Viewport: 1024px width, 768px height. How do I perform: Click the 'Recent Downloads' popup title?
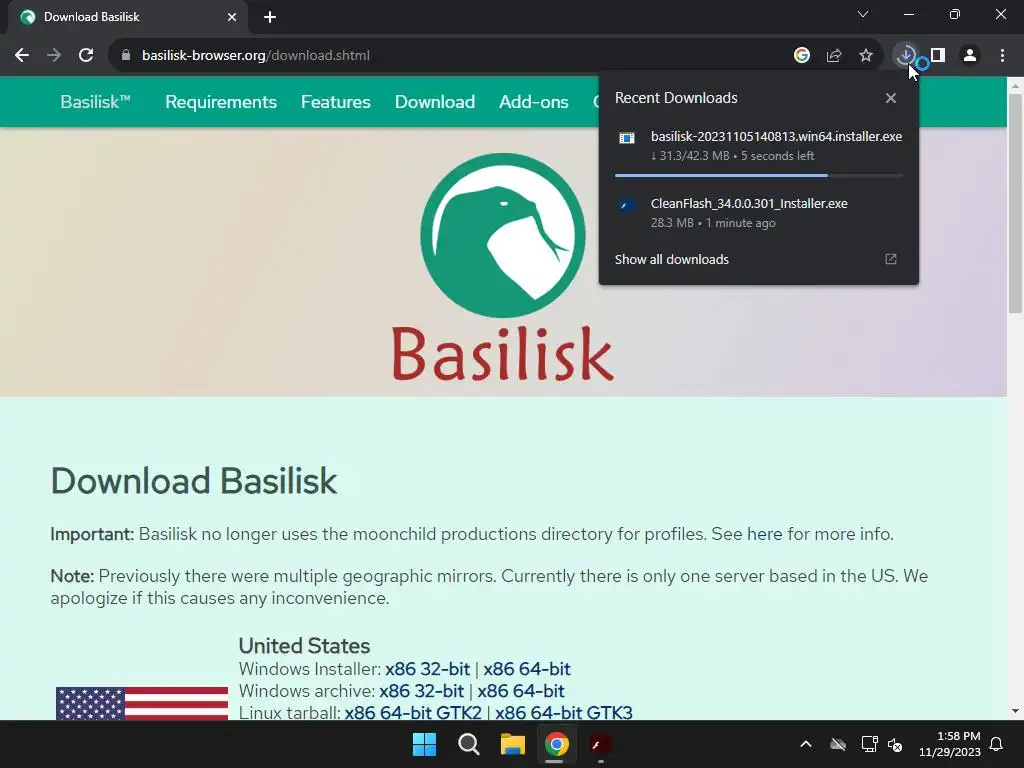coord(676,98)
